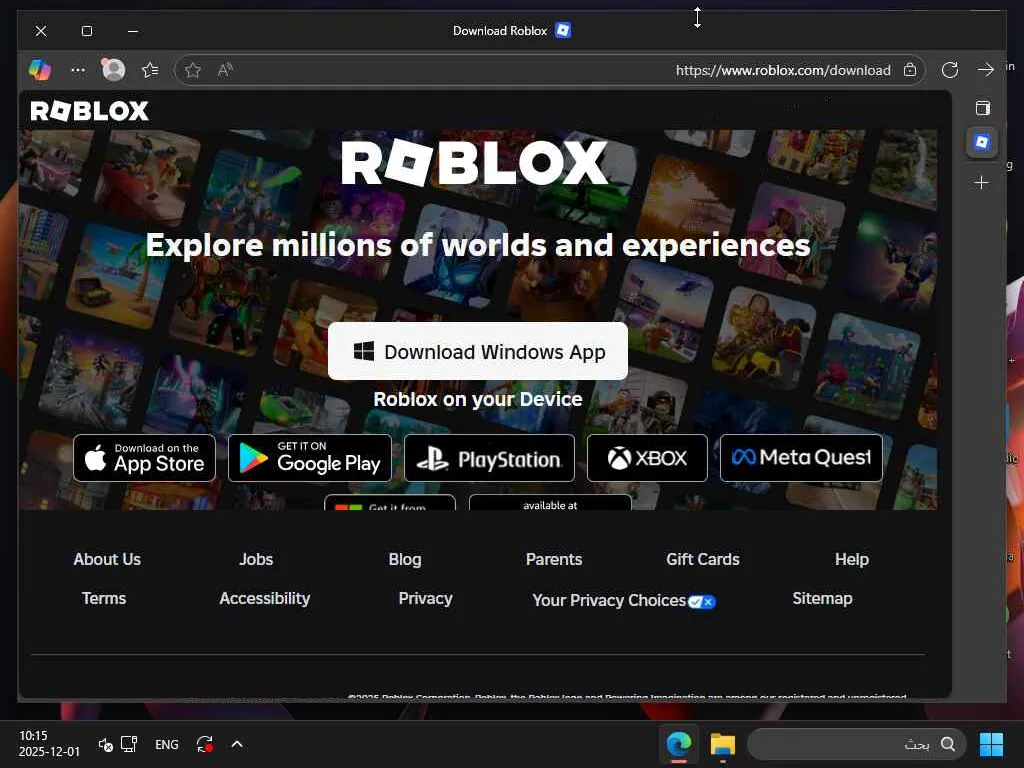
Task: Open the Windows Start menu
Action: click(991, 744)
